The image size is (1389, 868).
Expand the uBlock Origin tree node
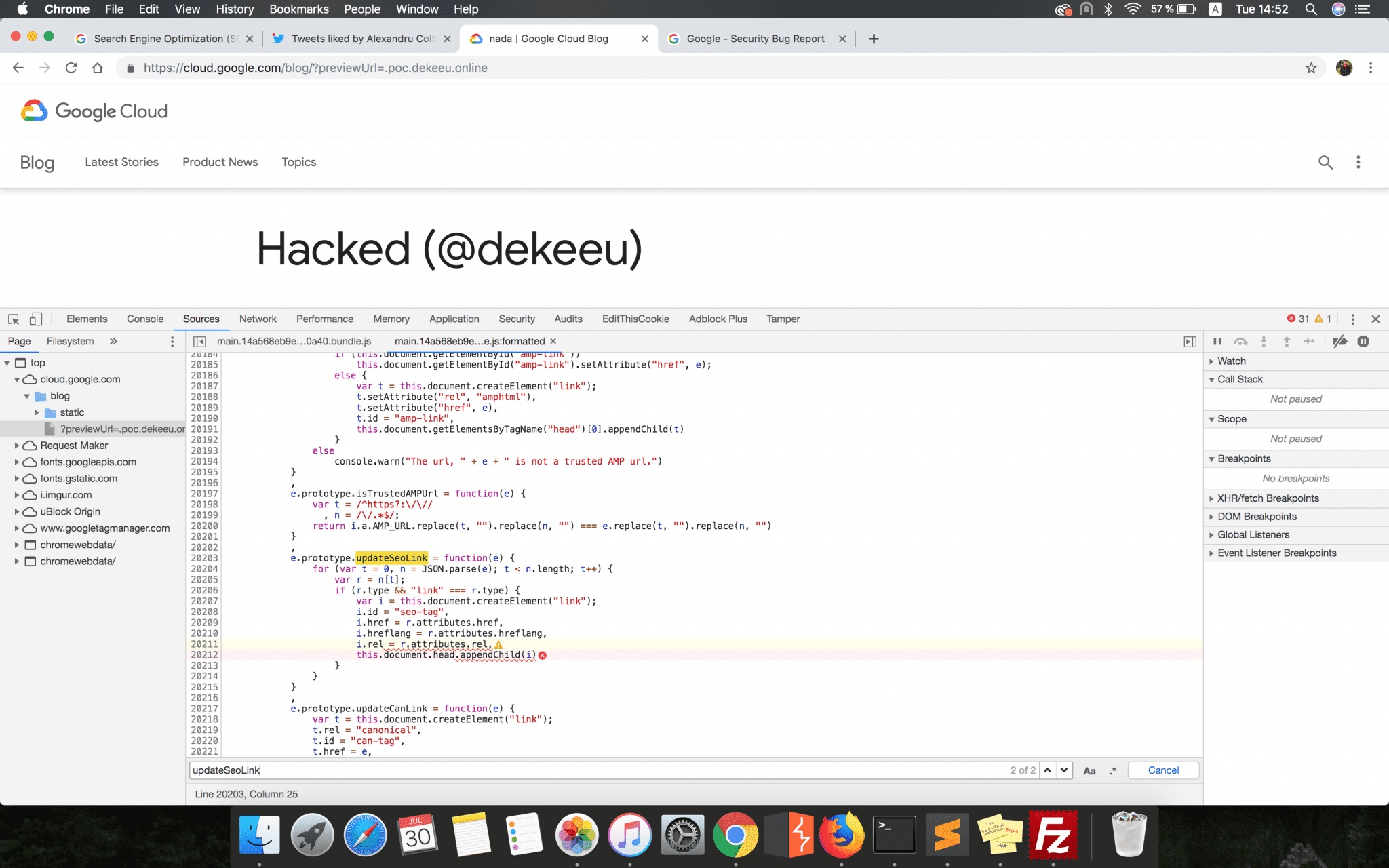(17, 511)
